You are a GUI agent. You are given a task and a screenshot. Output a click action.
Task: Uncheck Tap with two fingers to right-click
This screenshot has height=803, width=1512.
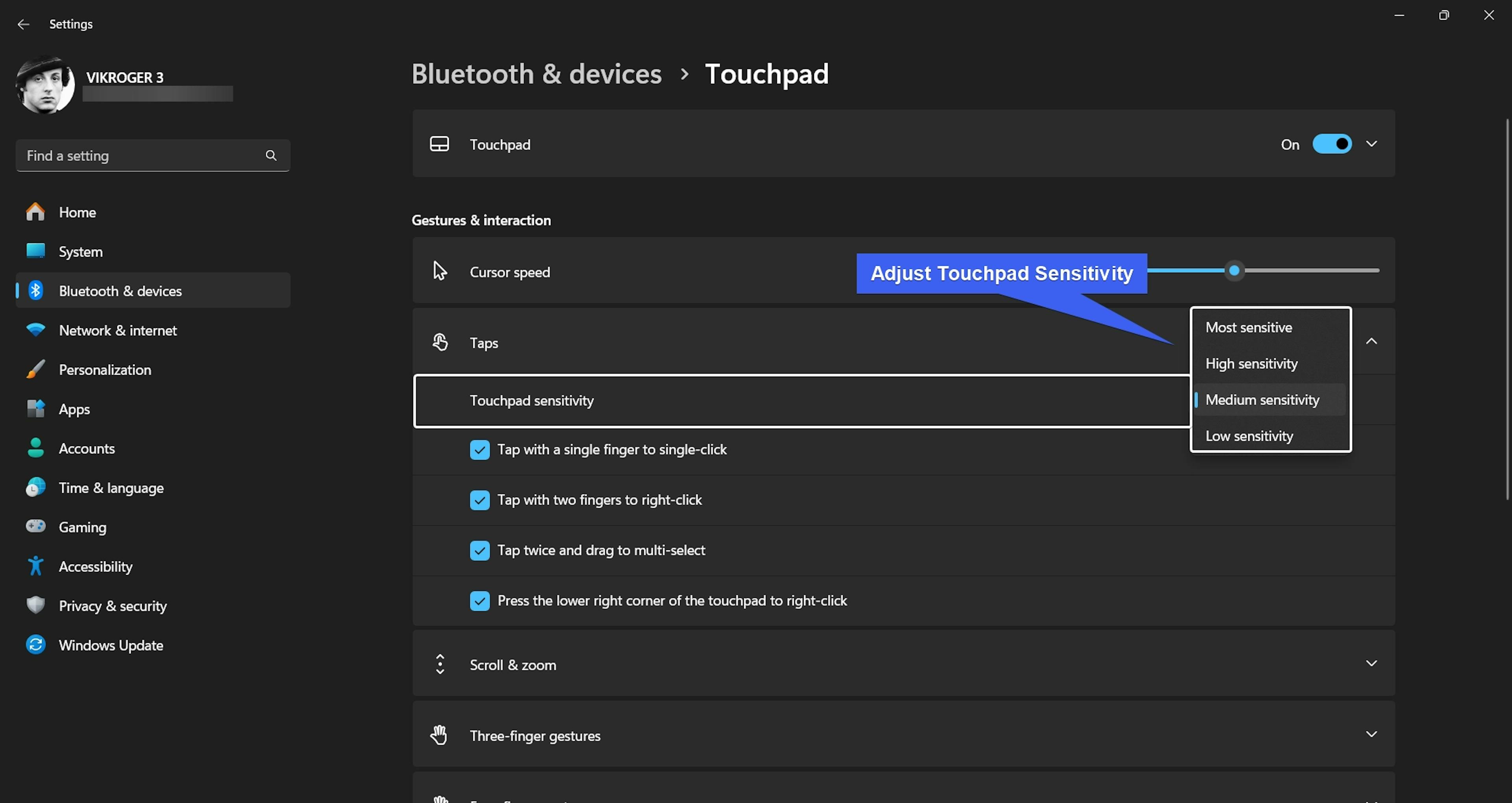(x=480, y=500)
